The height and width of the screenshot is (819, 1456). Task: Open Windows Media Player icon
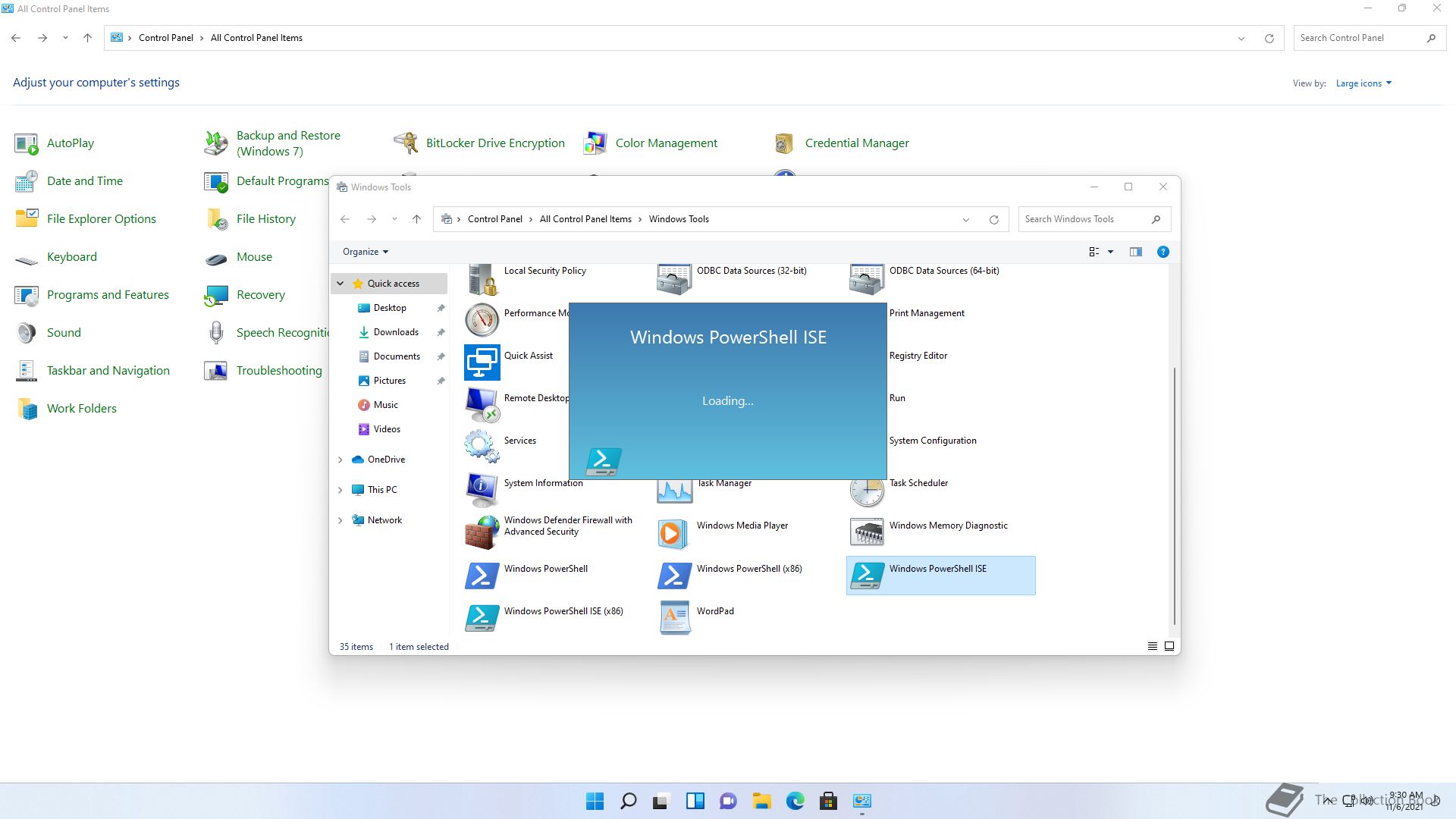point(674,532)
